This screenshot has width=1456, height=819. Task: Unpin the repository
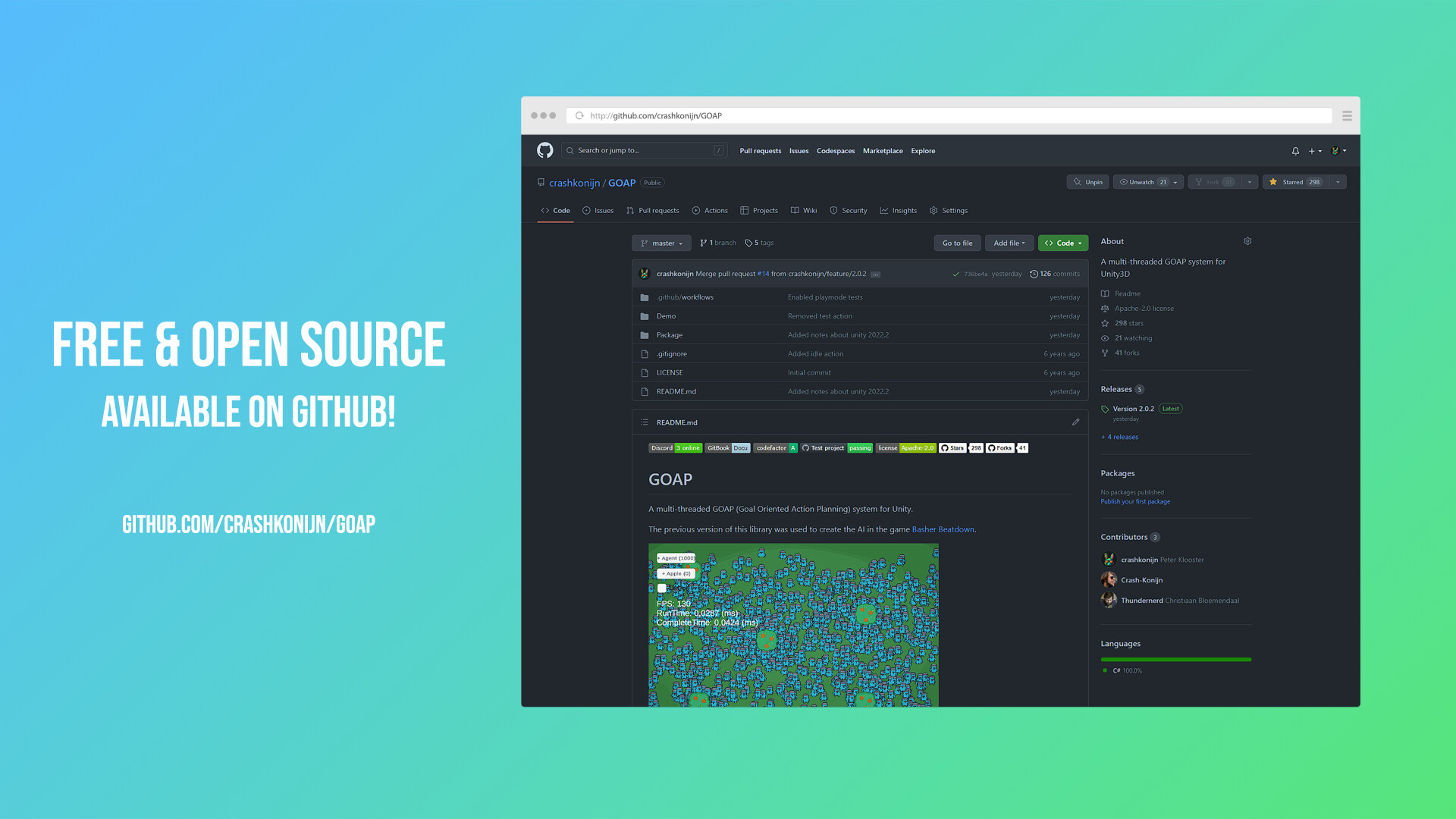tap(1087, 182)
